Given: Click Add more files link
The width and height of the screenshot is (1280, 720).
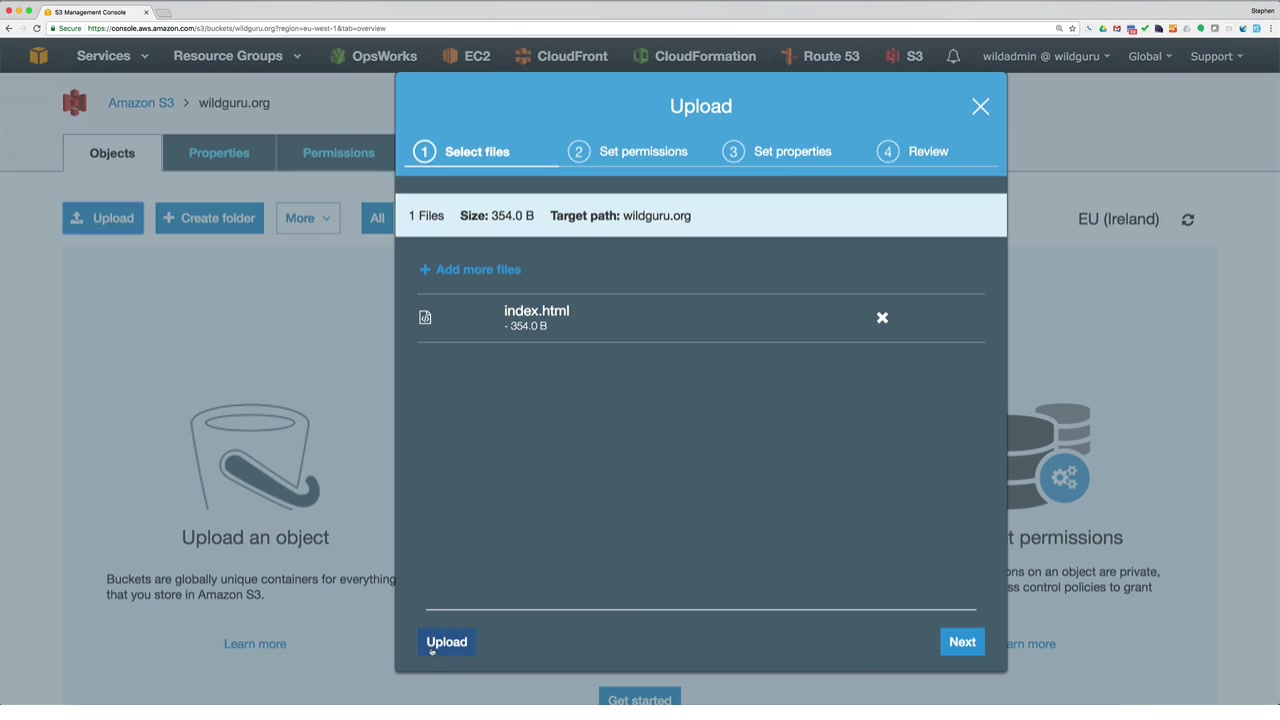Looking at the screenshot, I should click(470, 269).
